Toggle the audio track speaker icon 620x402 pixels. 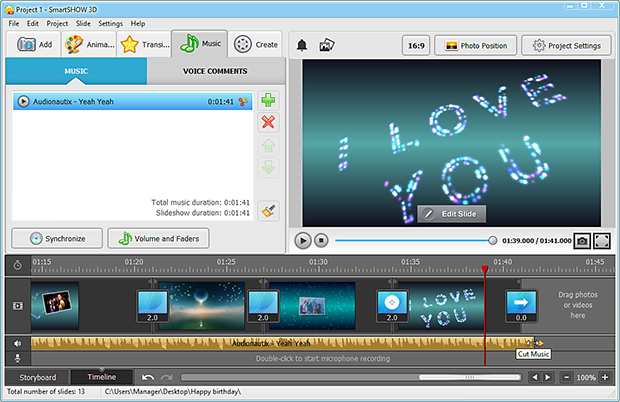pyautogui.click(x=18, y=343)
